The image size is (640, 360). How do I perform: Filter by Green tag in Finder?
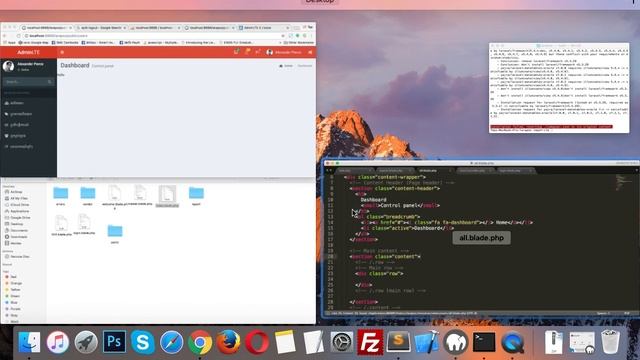[12, 296]
